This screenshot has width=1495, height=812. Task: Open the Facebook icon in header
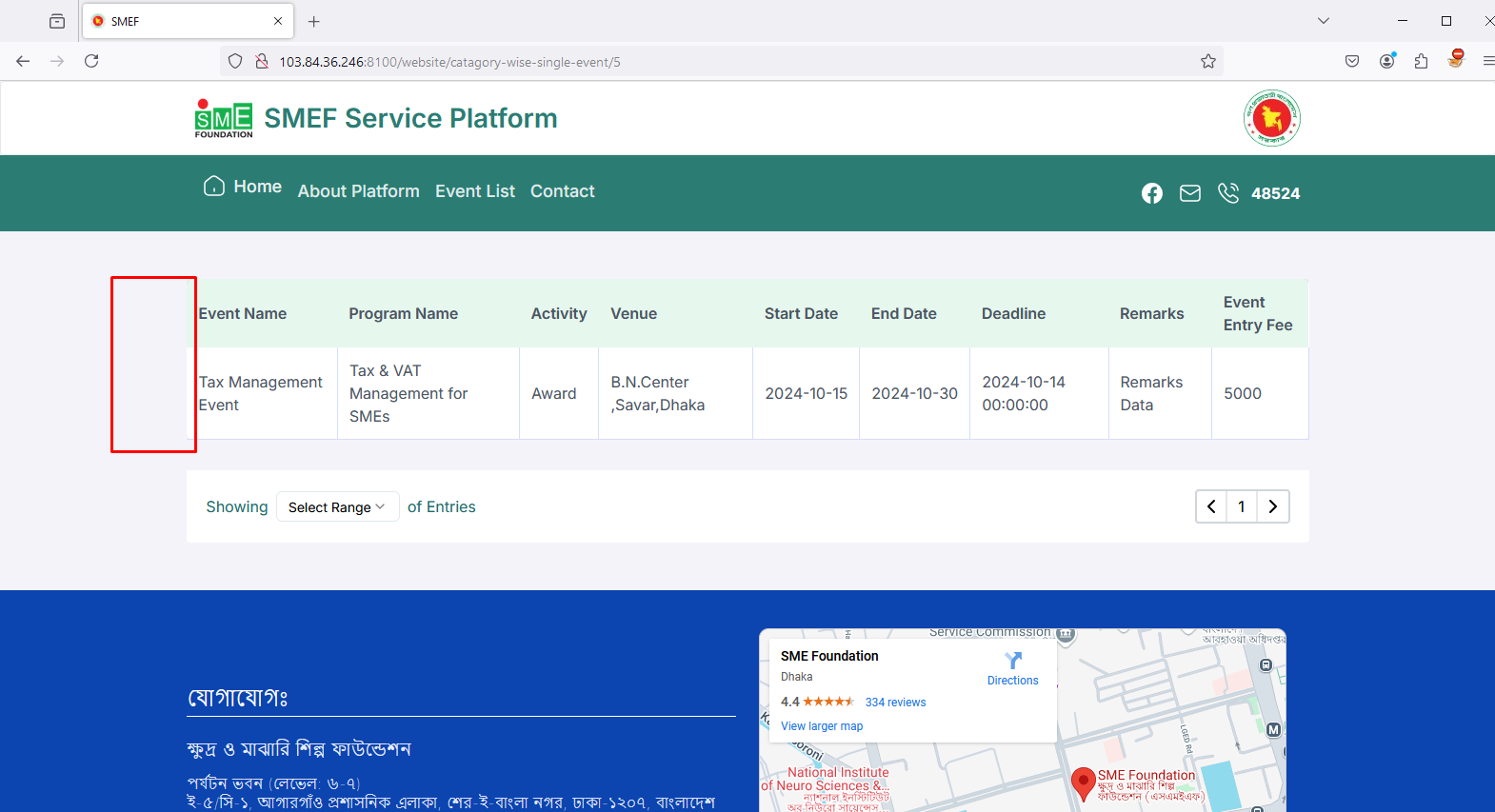[x=1152, y=193]
